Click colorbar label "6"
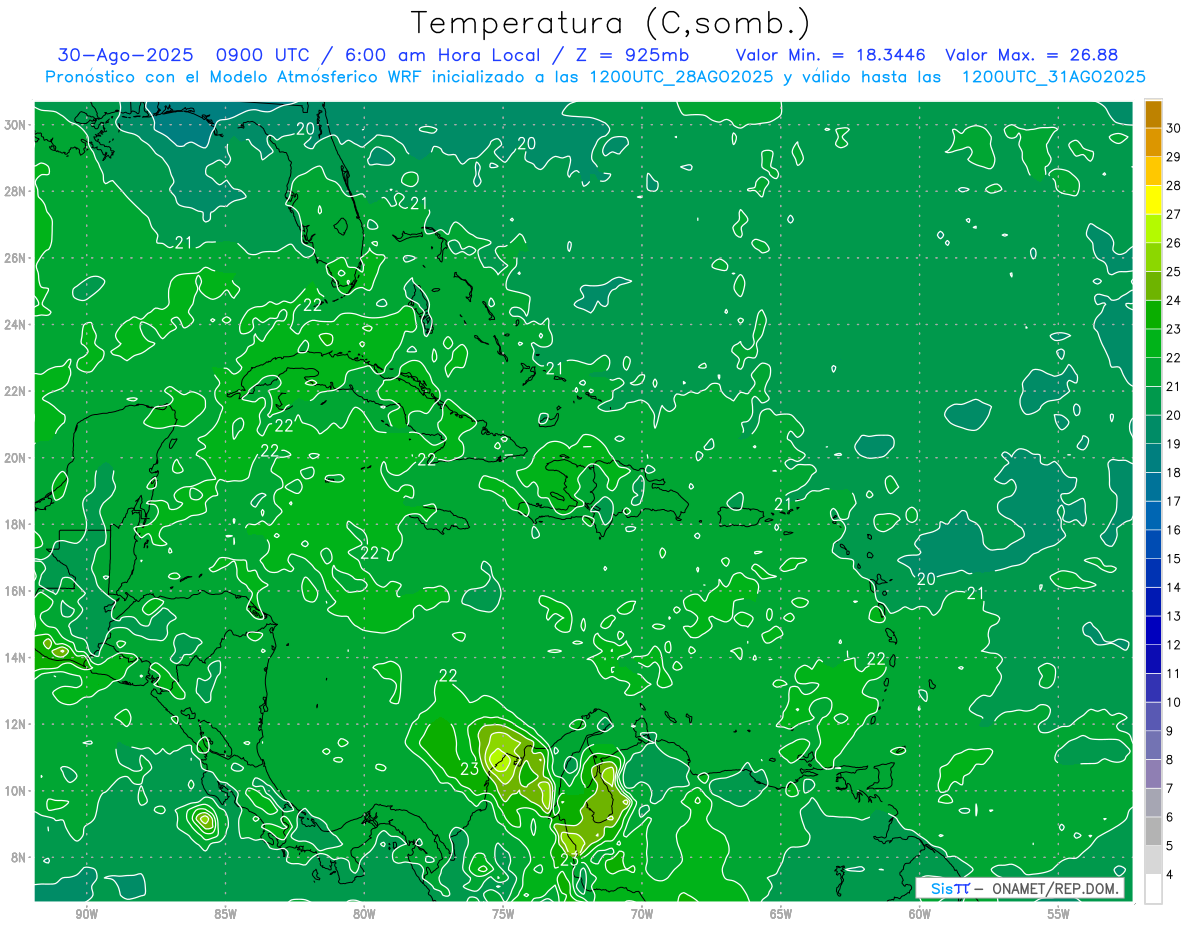The height and width of the screenshot is (927, 1200). point(1171,818)
